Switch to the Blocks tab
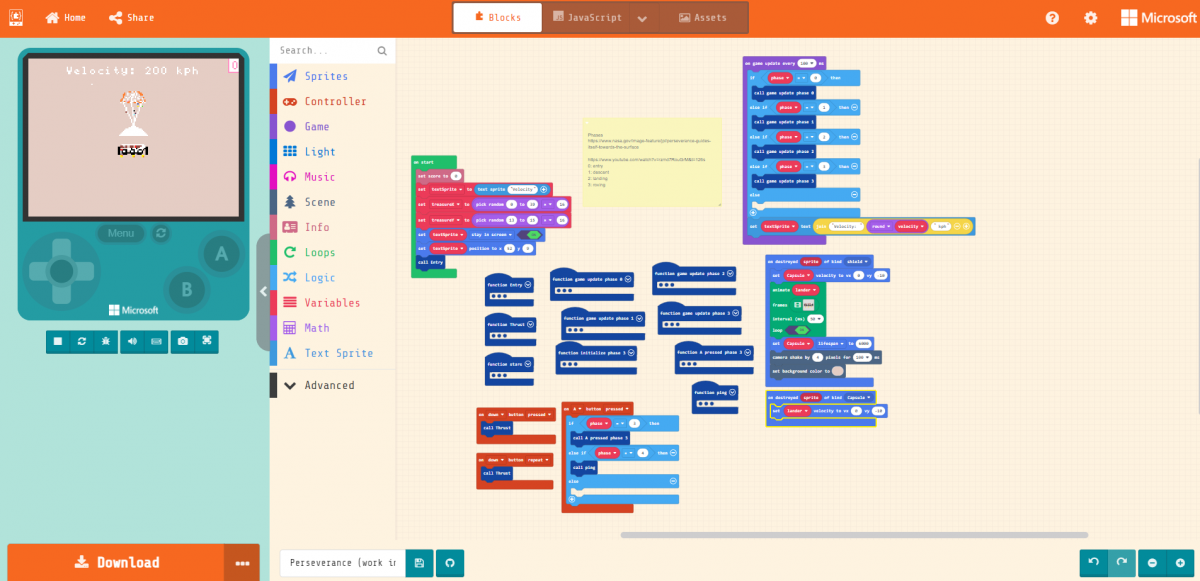This screenshot has width=1200, height=581. pos(497,18)
